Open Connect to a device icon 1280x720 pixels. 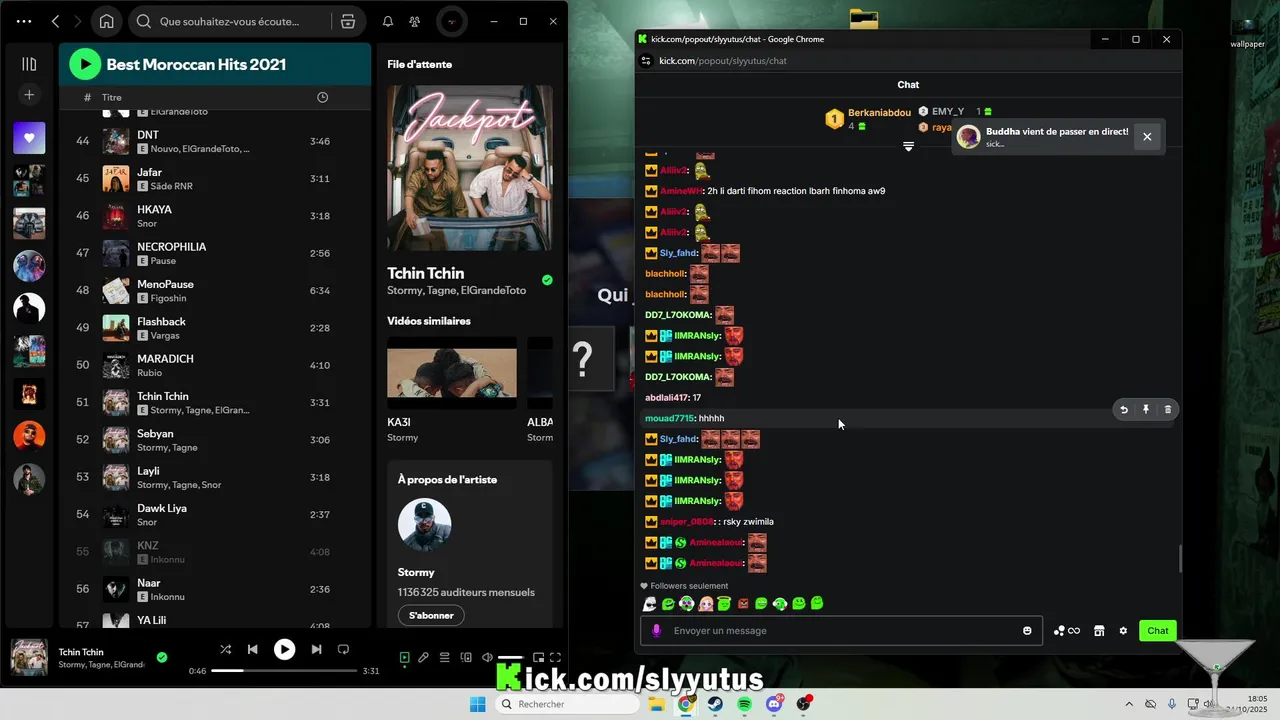466,658
